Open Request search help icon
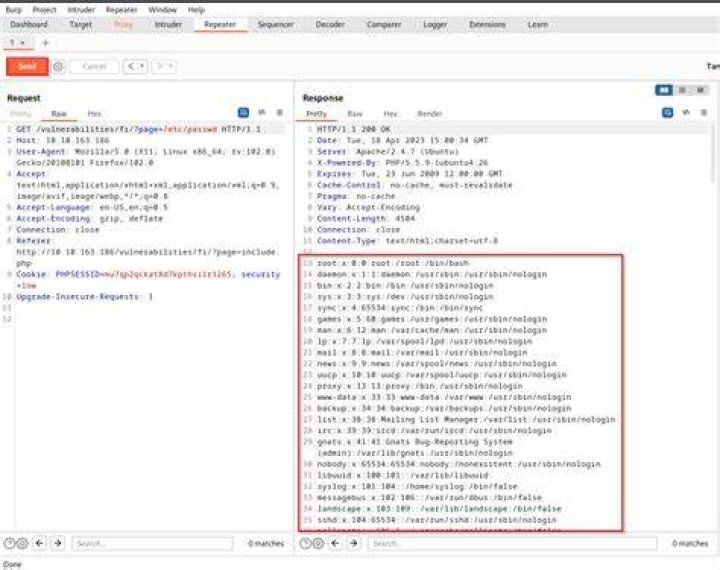Viewport: 720px width, 570px height. point(9,544)
